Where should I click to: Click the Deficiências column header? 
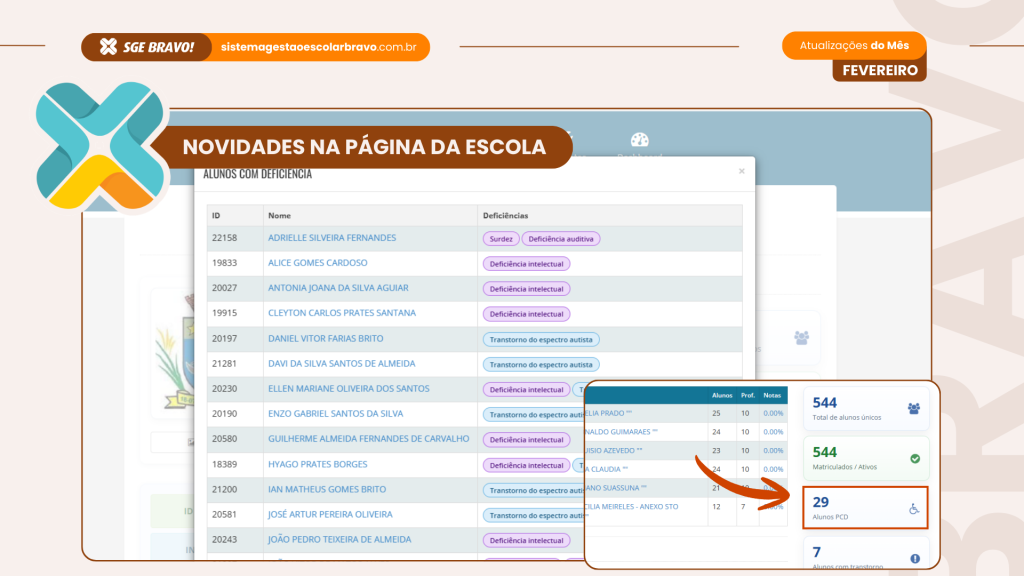click(x=505, y=216)
